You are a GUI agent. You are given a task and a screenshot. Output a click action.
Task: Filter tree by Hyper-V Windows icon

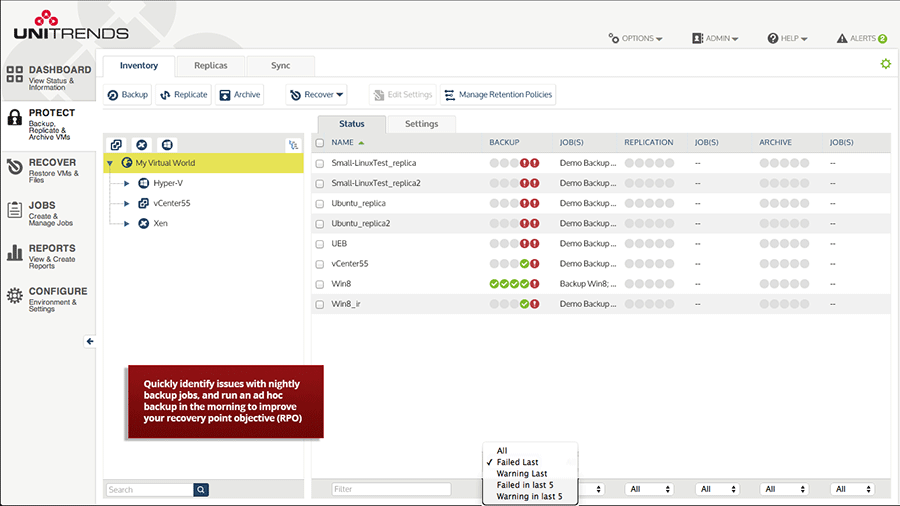coord(167,145)
